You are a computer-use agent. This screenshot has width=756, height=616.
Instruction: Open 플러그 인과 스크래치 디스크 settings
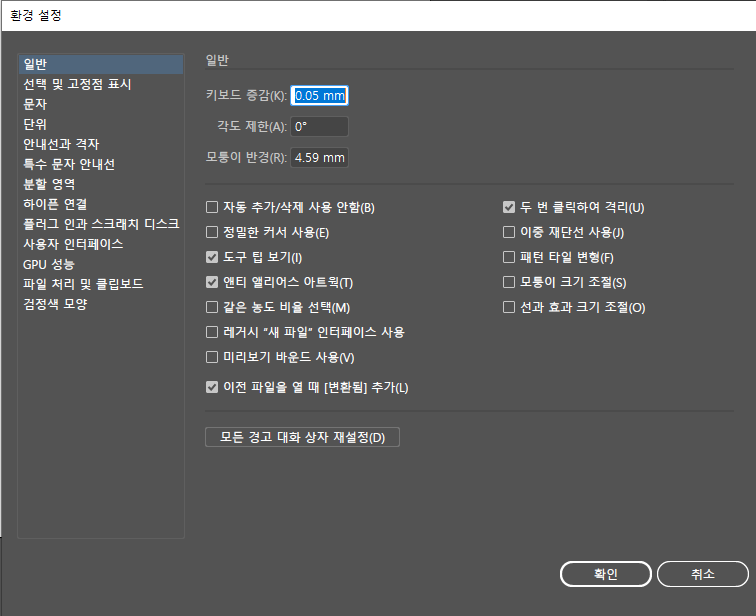pos(101,224)
